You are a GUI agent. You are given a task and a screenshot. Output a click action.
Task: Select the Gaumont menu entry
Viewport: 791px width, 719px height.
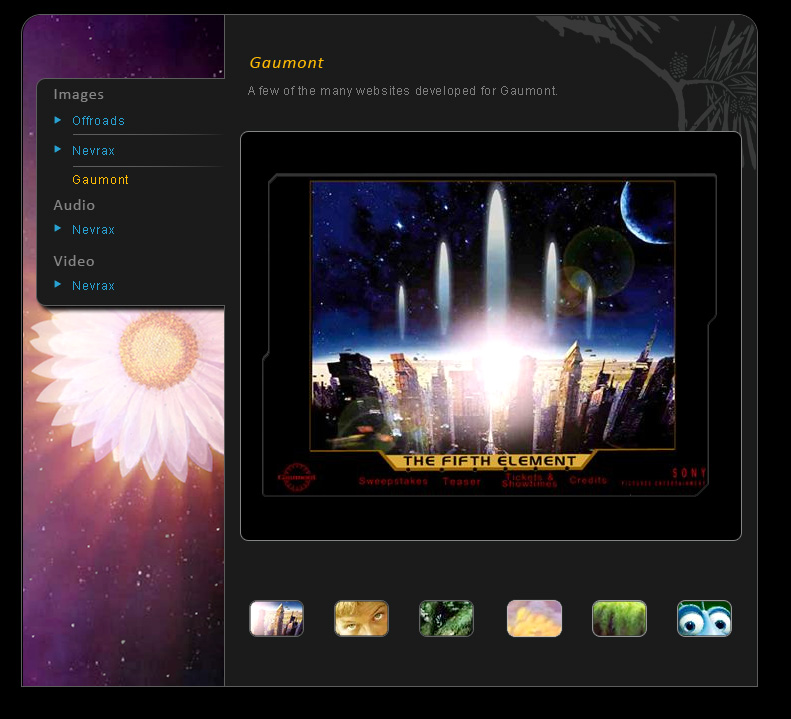tap(100, 180)
